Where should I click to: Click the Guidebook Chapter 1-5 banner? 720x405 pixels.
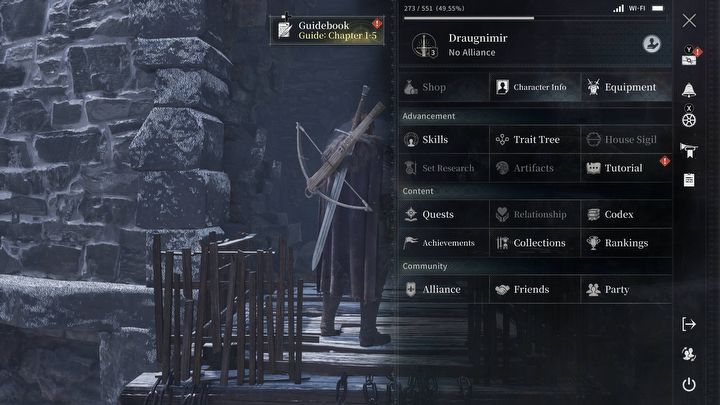(x=327, y=30)
